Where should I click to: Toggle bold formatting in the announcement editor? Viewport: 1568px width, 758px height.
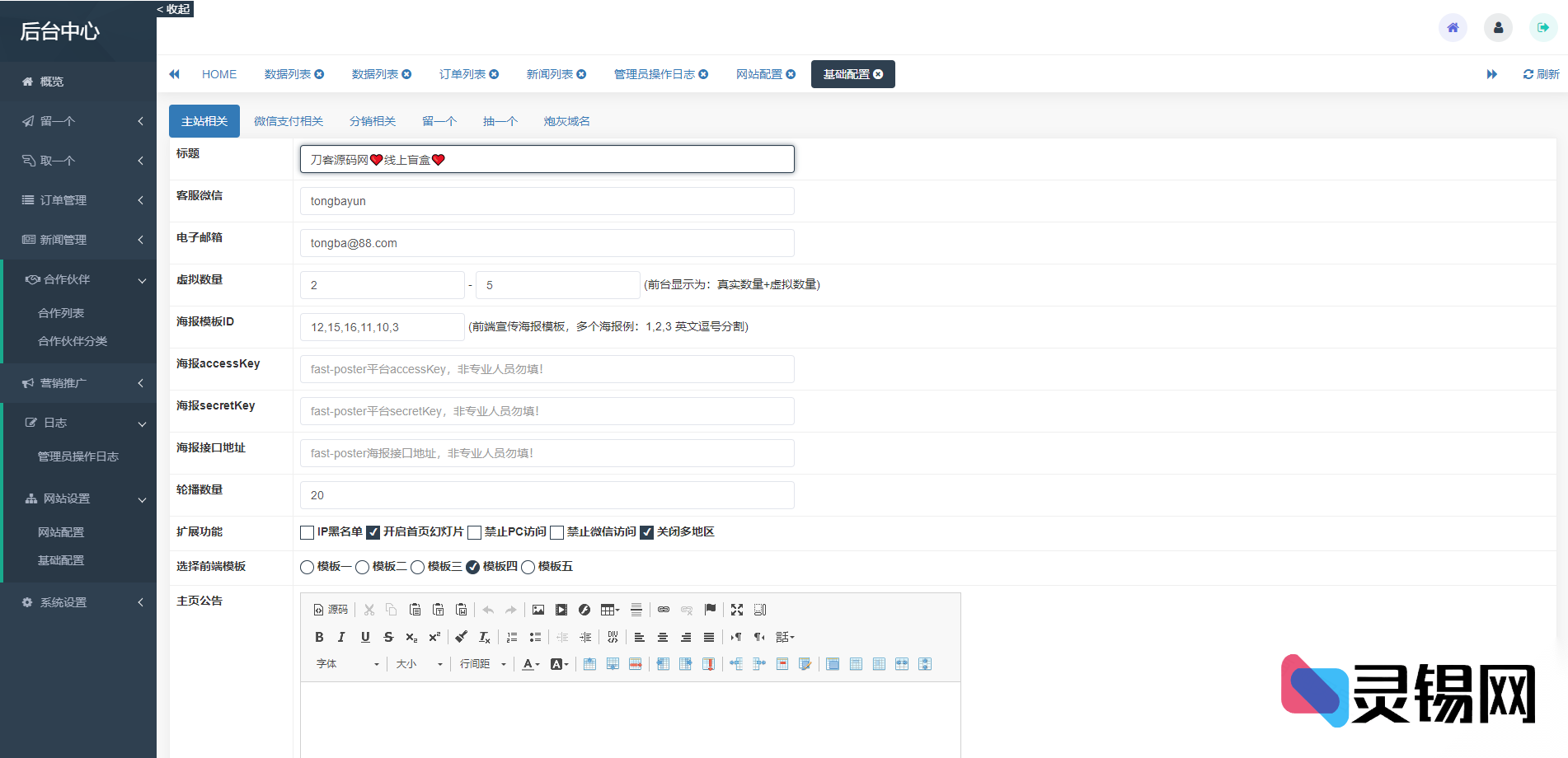coord(319,637)
